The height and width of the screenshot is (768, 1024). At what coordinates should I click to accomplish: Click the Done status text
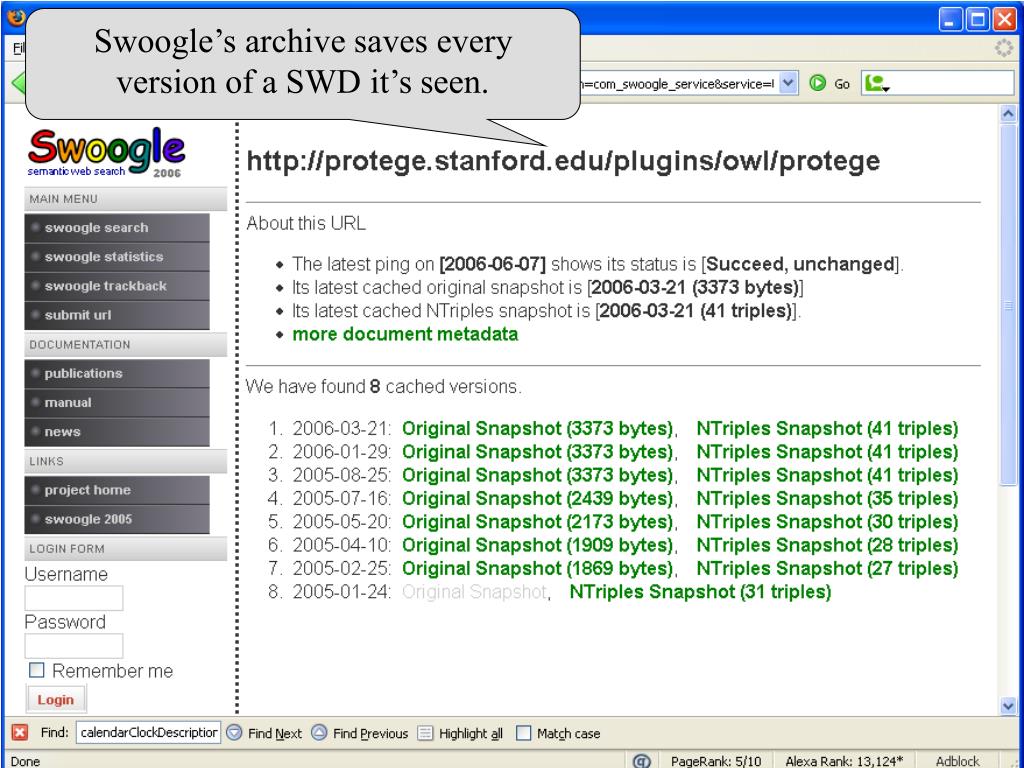(x=25, y=761)
